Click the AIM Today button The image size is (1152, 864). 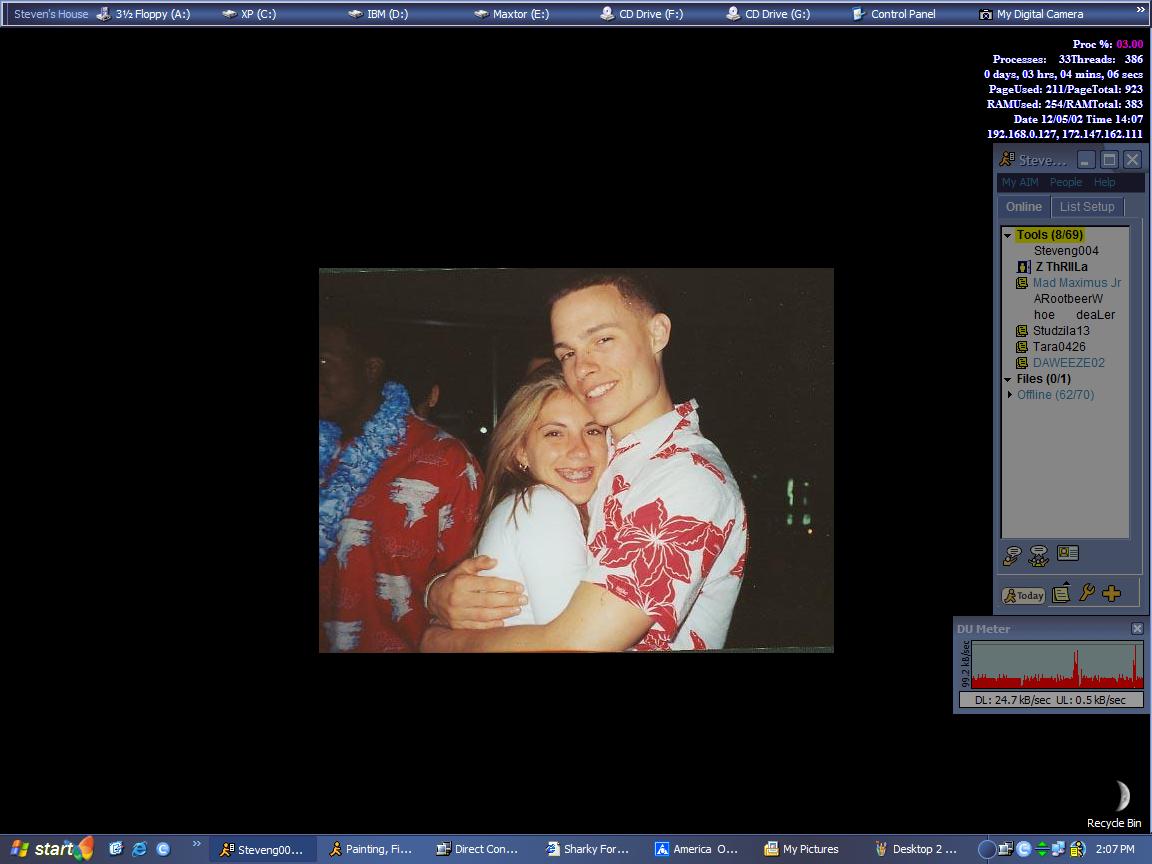click(x=1024, y=595)
